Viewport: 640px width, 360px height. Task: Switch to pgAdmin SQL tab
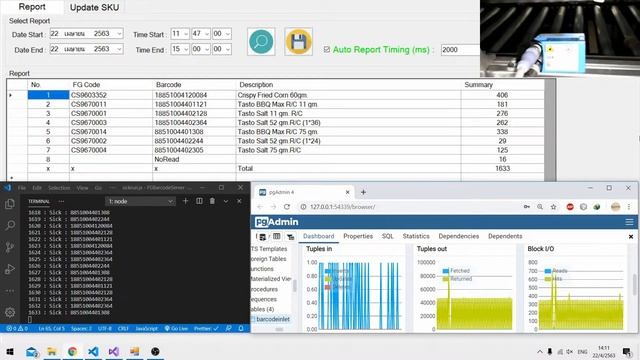click(387, 236)
